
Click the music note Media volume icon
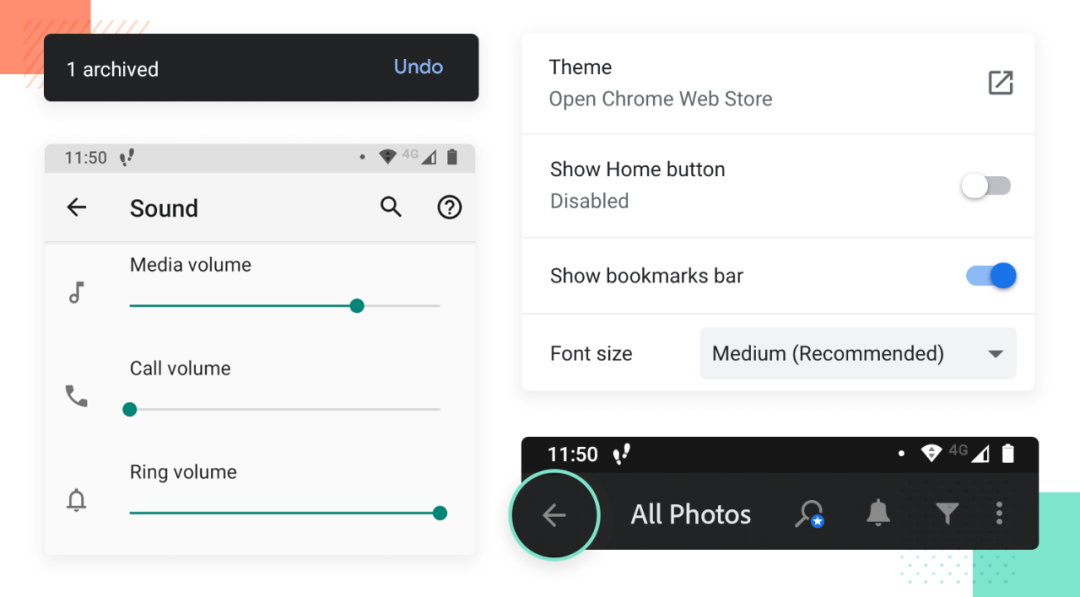point(76,293)
